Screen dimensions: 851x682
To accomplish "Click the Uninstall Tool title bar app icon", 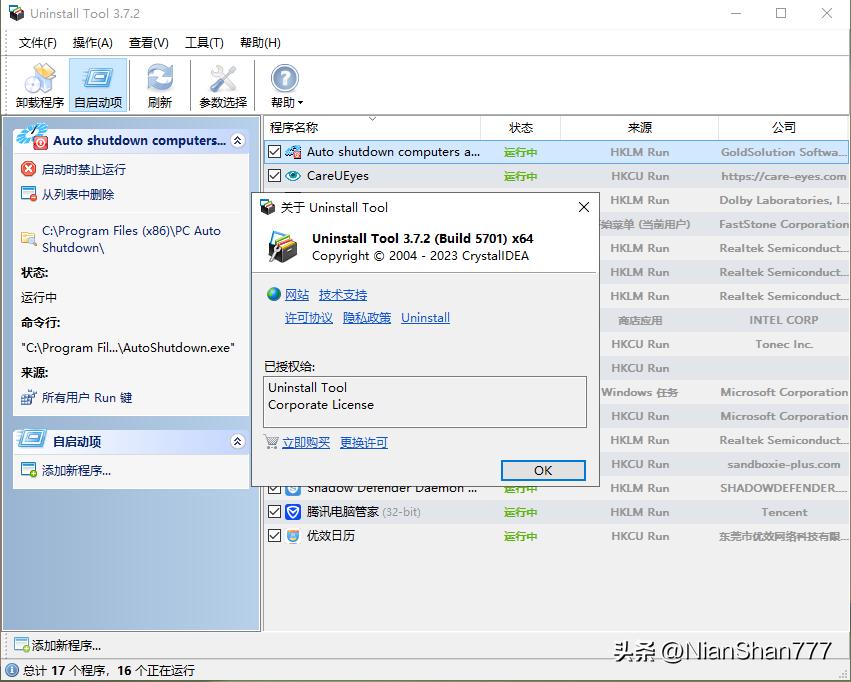I will tap(16, 13).
